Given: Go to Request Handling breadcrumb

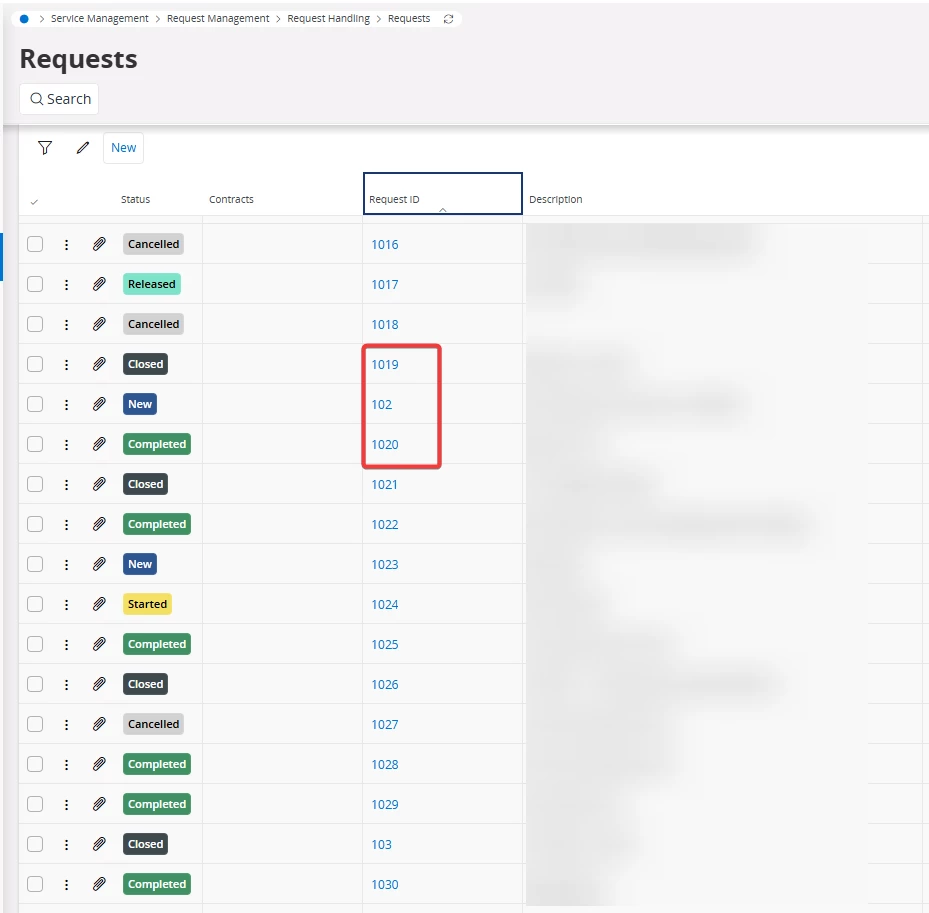Looking at the screenshot, I should tap(328, 18).
